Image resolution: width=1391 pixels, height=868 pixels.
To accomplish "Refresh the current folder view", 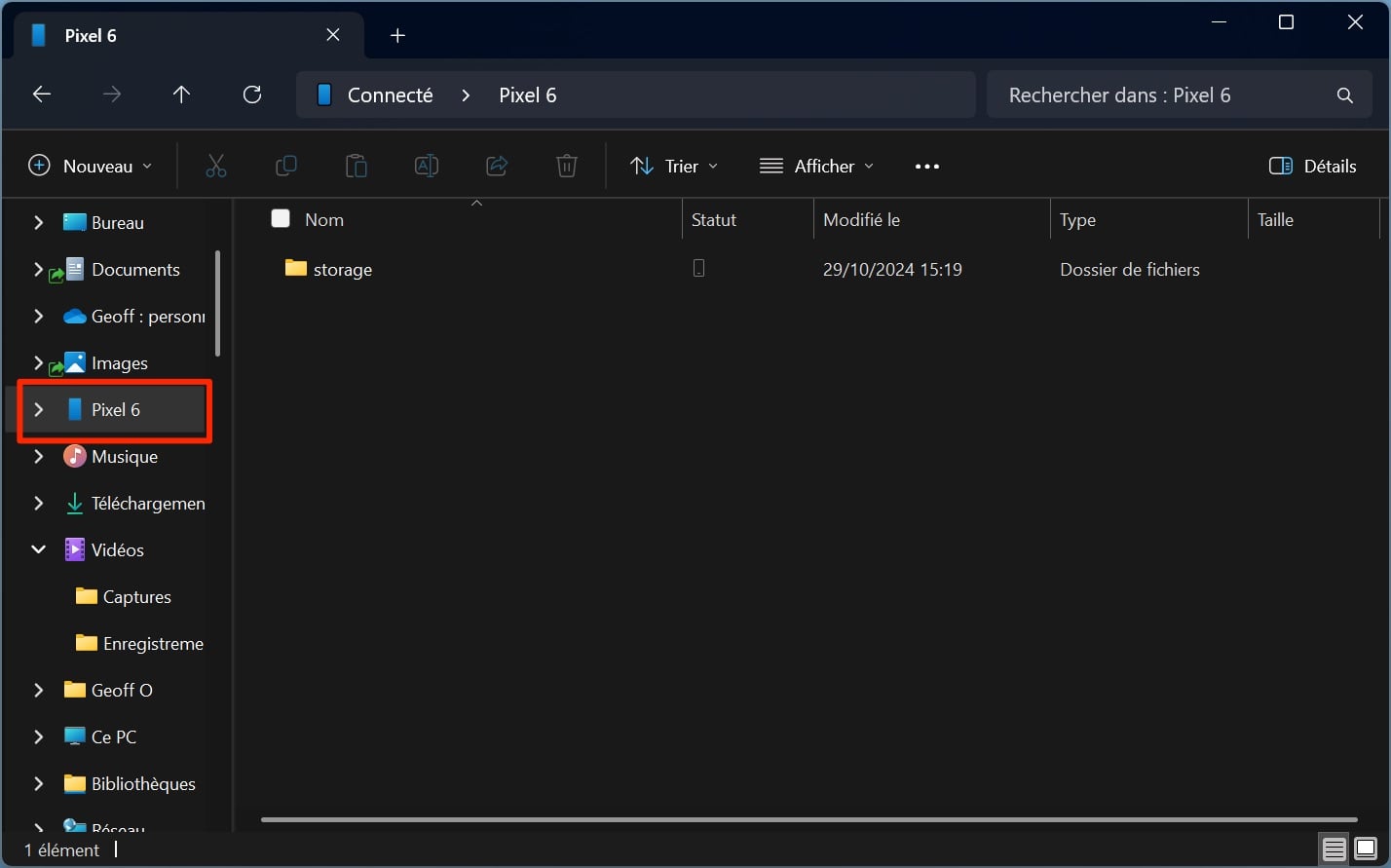I will click(x=252, y=94).
